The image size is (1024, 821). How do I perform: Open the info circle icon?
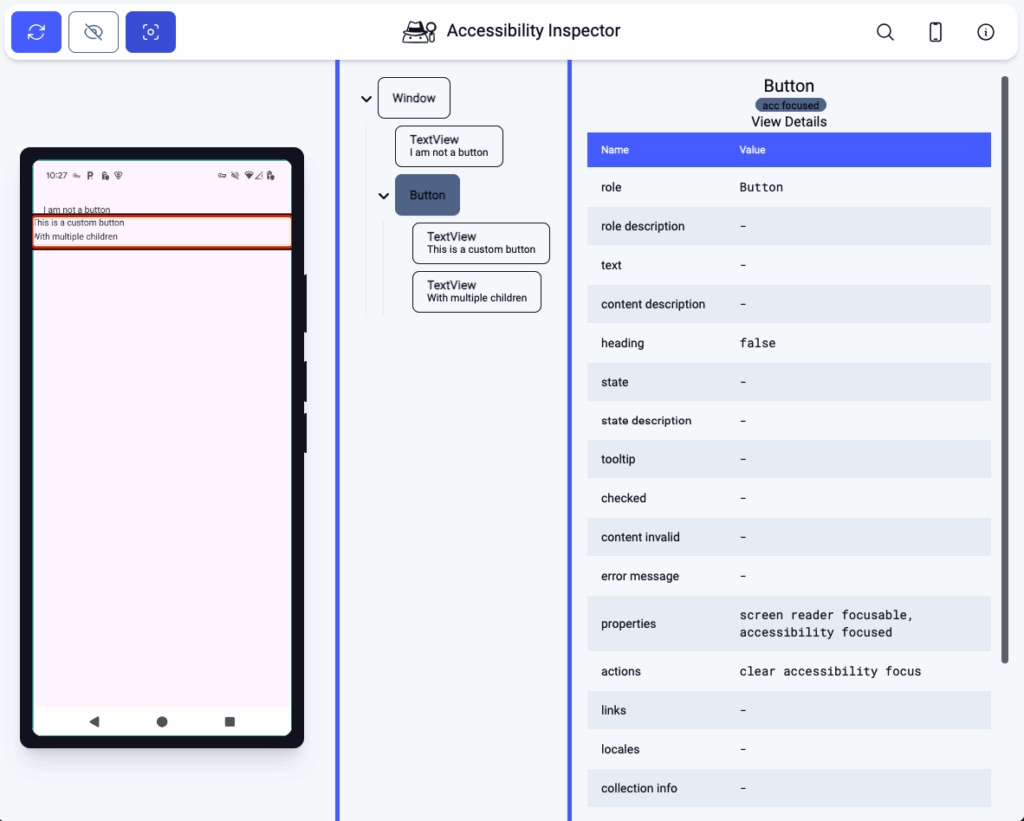click(985, 32)
